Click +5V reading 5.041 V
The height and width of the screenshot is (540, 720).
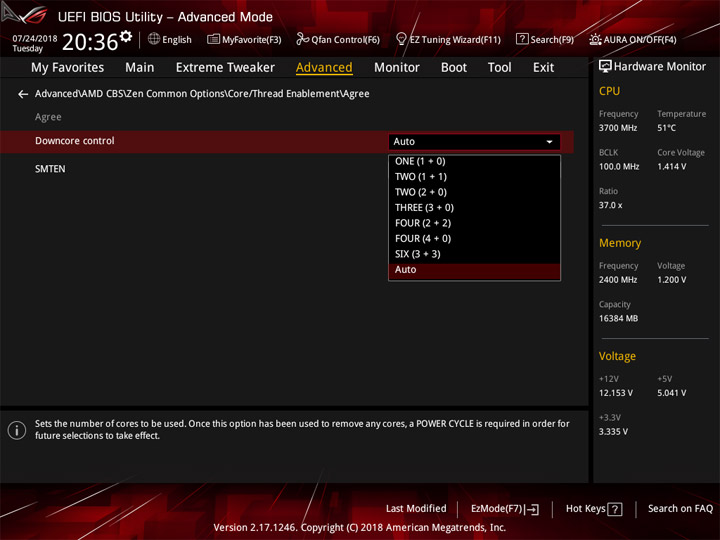671,394
